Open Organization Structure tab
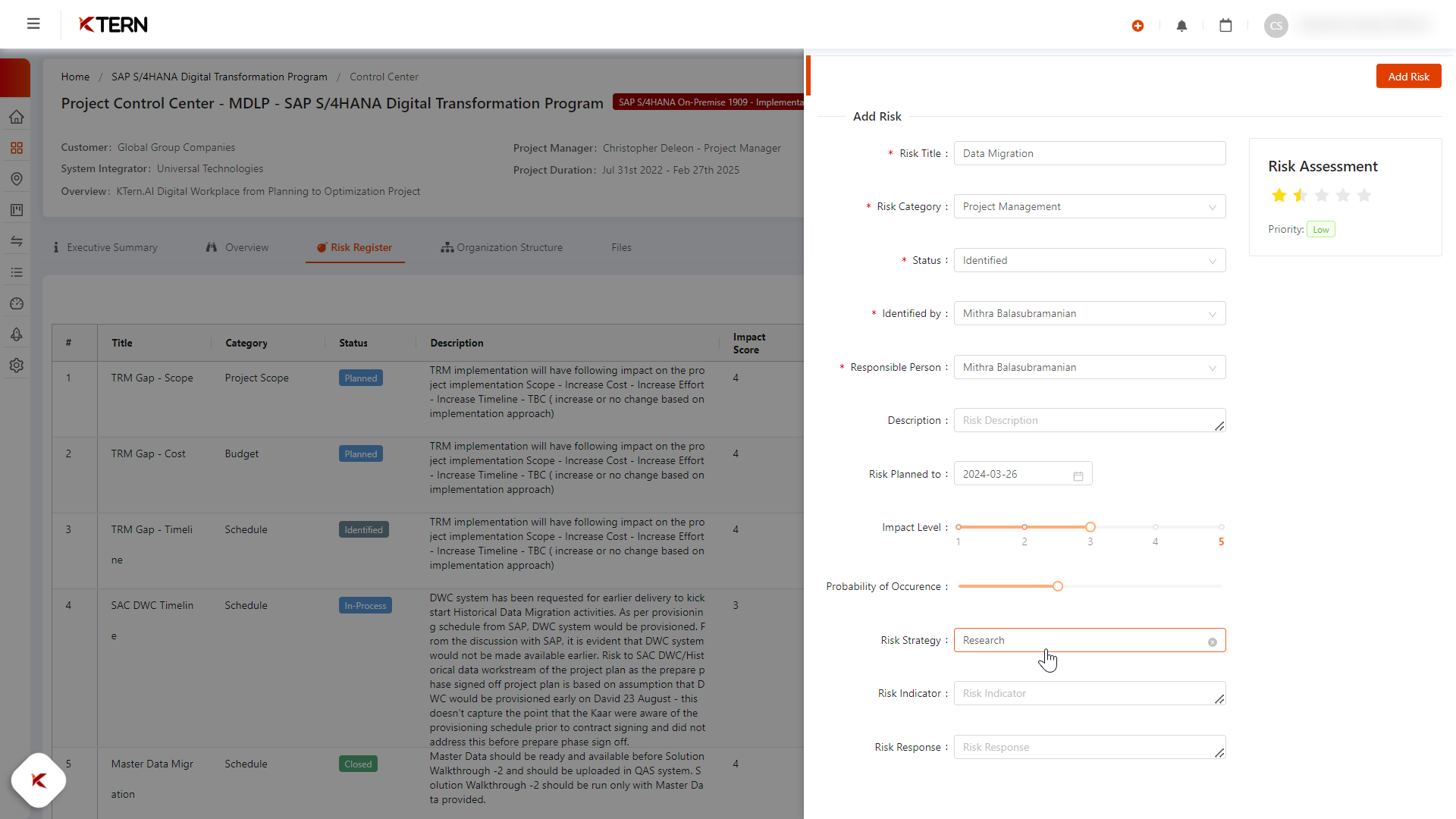The height and width of the screenshot is (819, 1456). click(502, 248)
